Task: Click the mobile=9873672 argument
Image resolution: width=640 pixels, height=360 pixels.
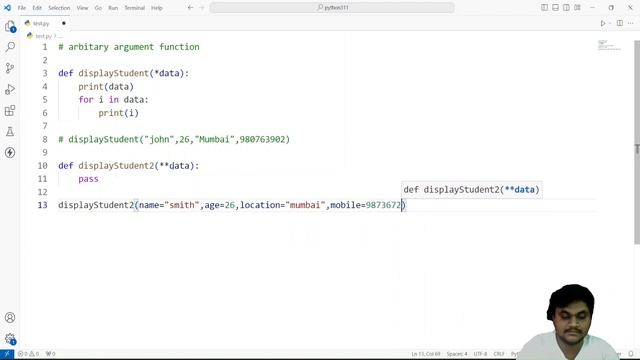Action: point(366,205)
